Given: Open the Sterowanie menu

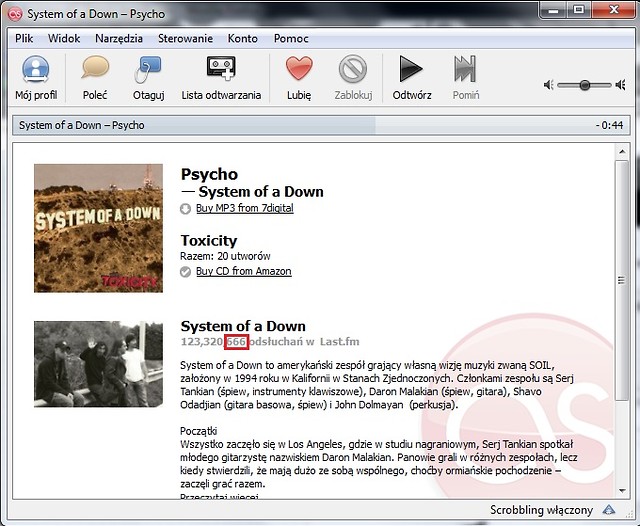Looking at the screenshot, I should coord(185,39).
